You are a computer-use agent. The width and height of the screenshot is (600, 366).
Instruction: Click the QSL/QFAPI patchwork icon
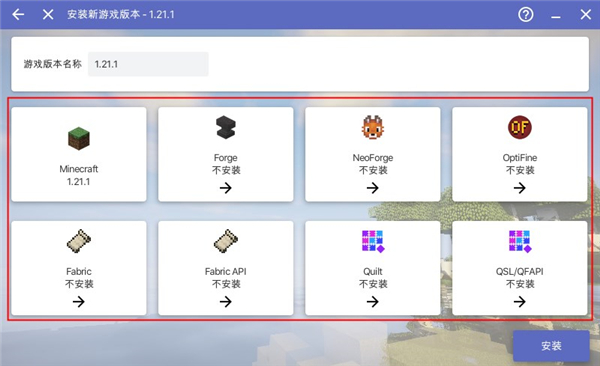(520, 241)
